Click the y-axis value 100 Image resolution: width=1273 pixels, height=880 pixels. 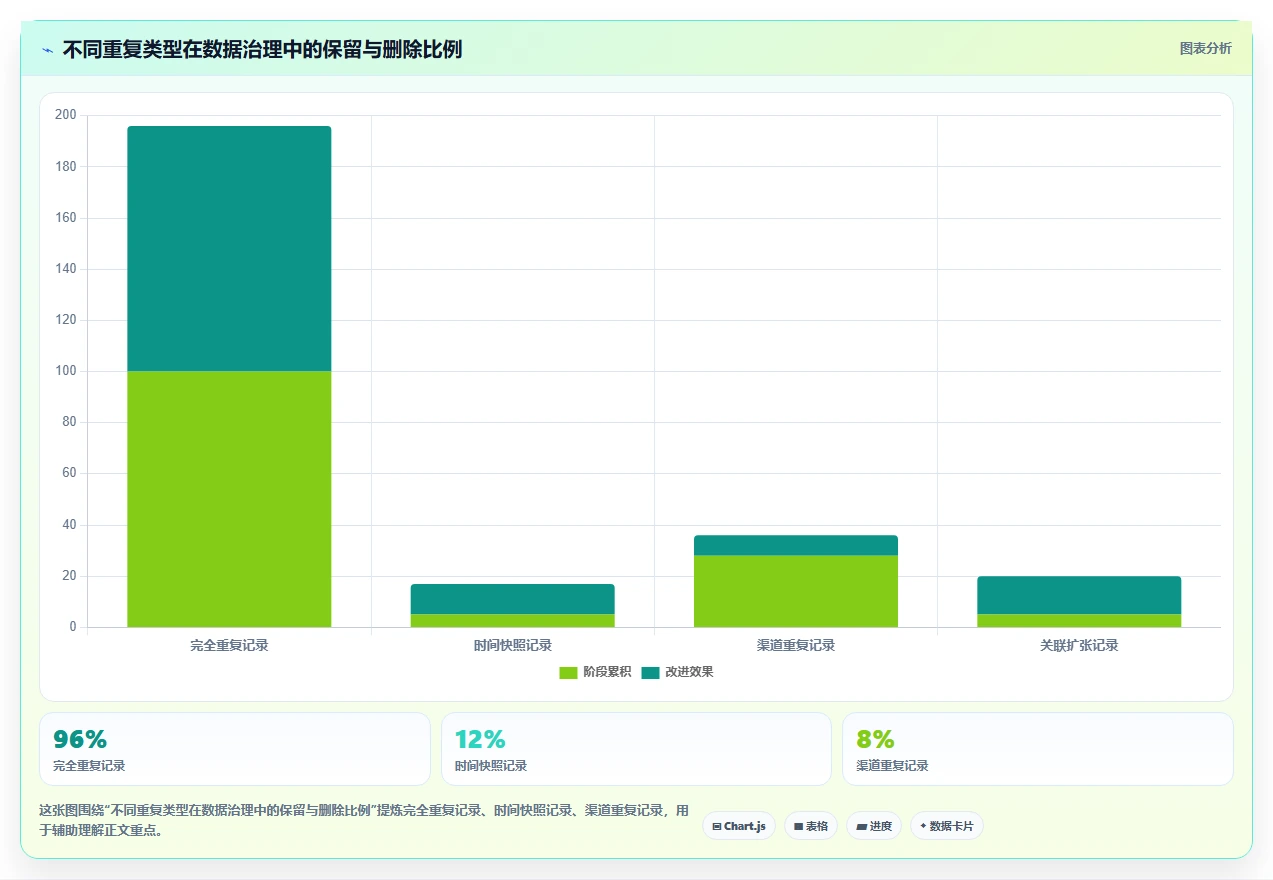coord(66,371)
